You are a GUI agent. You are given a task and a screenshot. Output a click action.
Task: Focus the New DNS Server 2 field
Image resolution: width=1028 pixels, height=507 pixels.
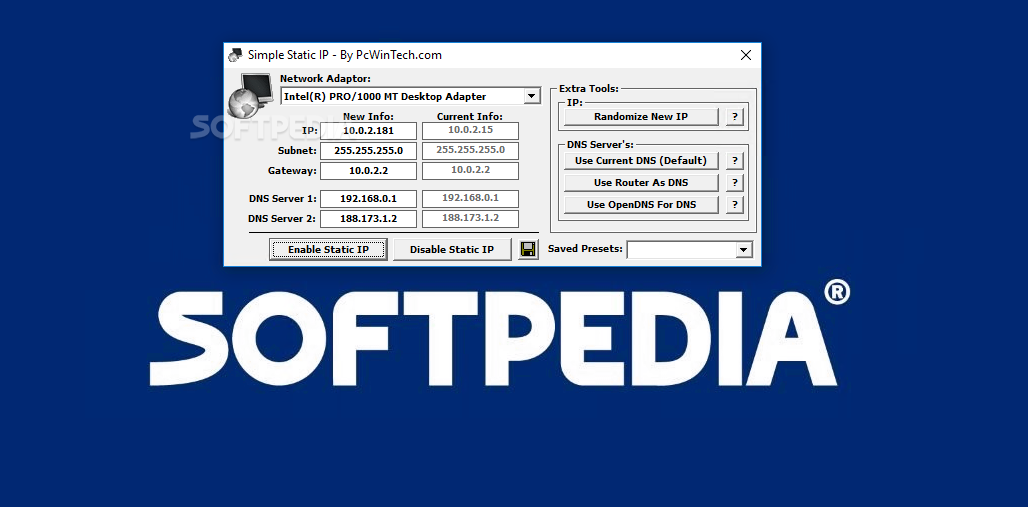(368, 219)
